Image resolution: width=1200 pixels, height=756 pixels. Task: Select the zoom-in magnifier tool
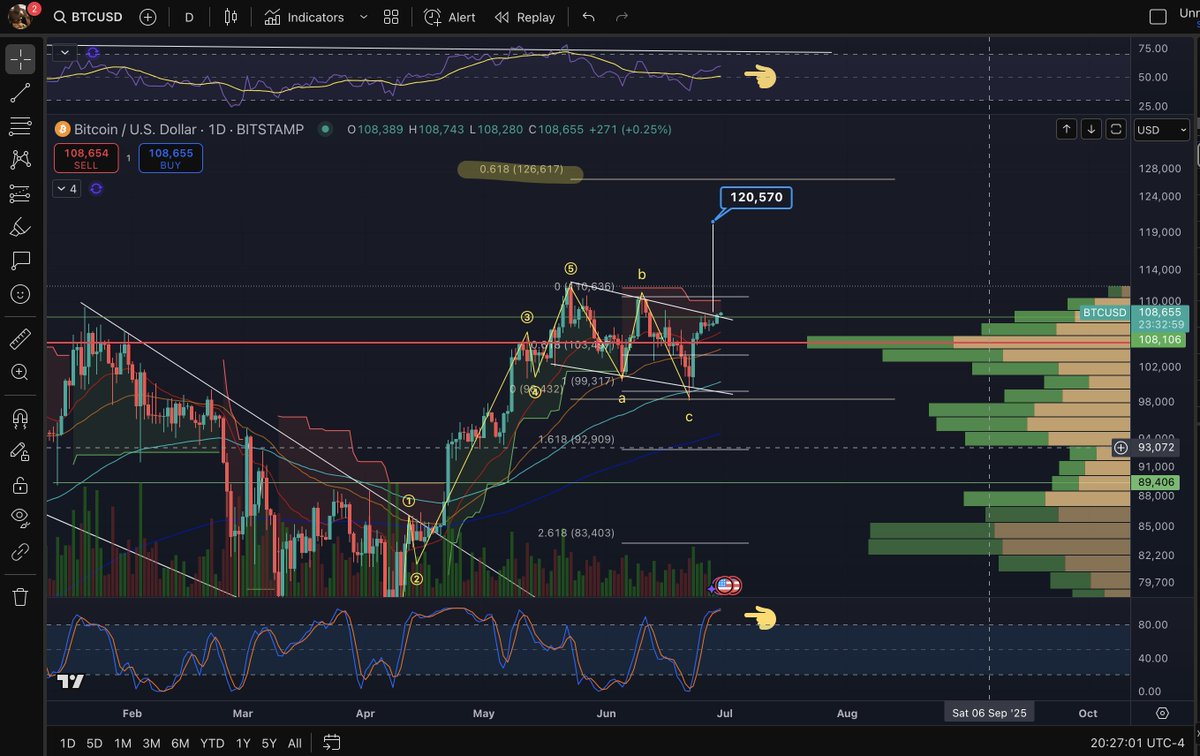click(x=20, y=371)
